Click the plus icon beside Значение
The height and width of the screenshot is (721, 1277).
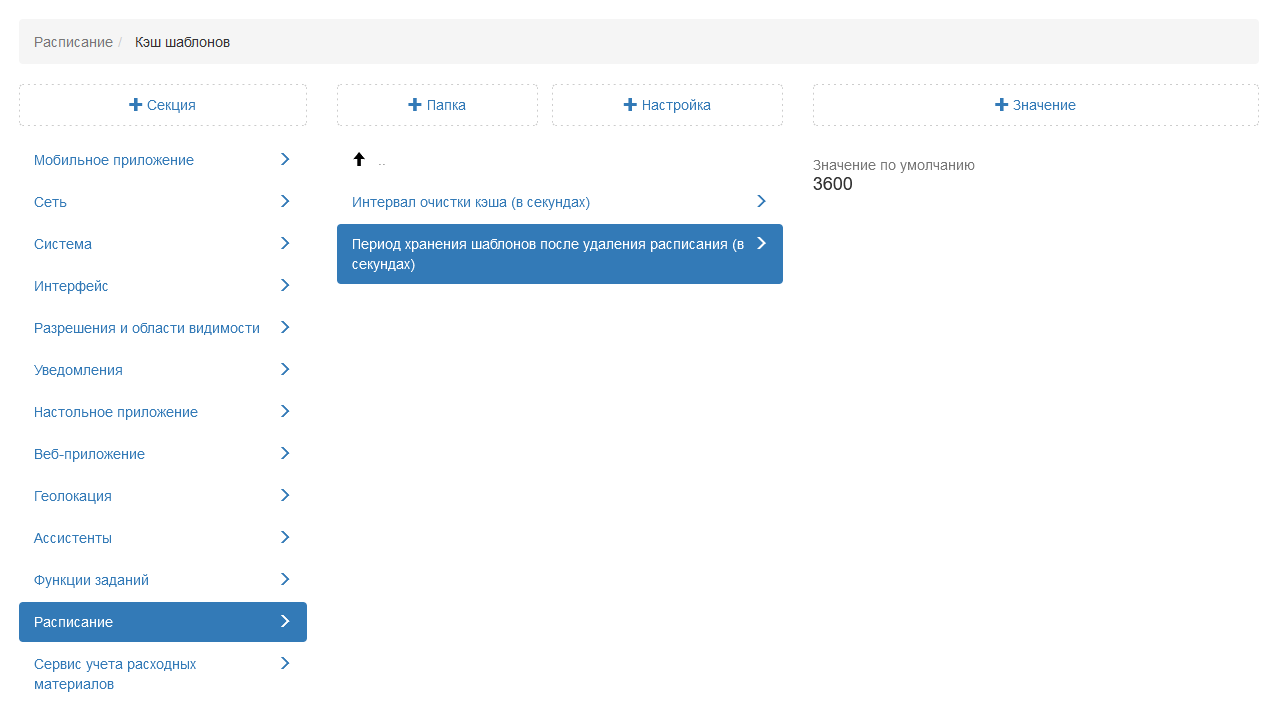1001,105
